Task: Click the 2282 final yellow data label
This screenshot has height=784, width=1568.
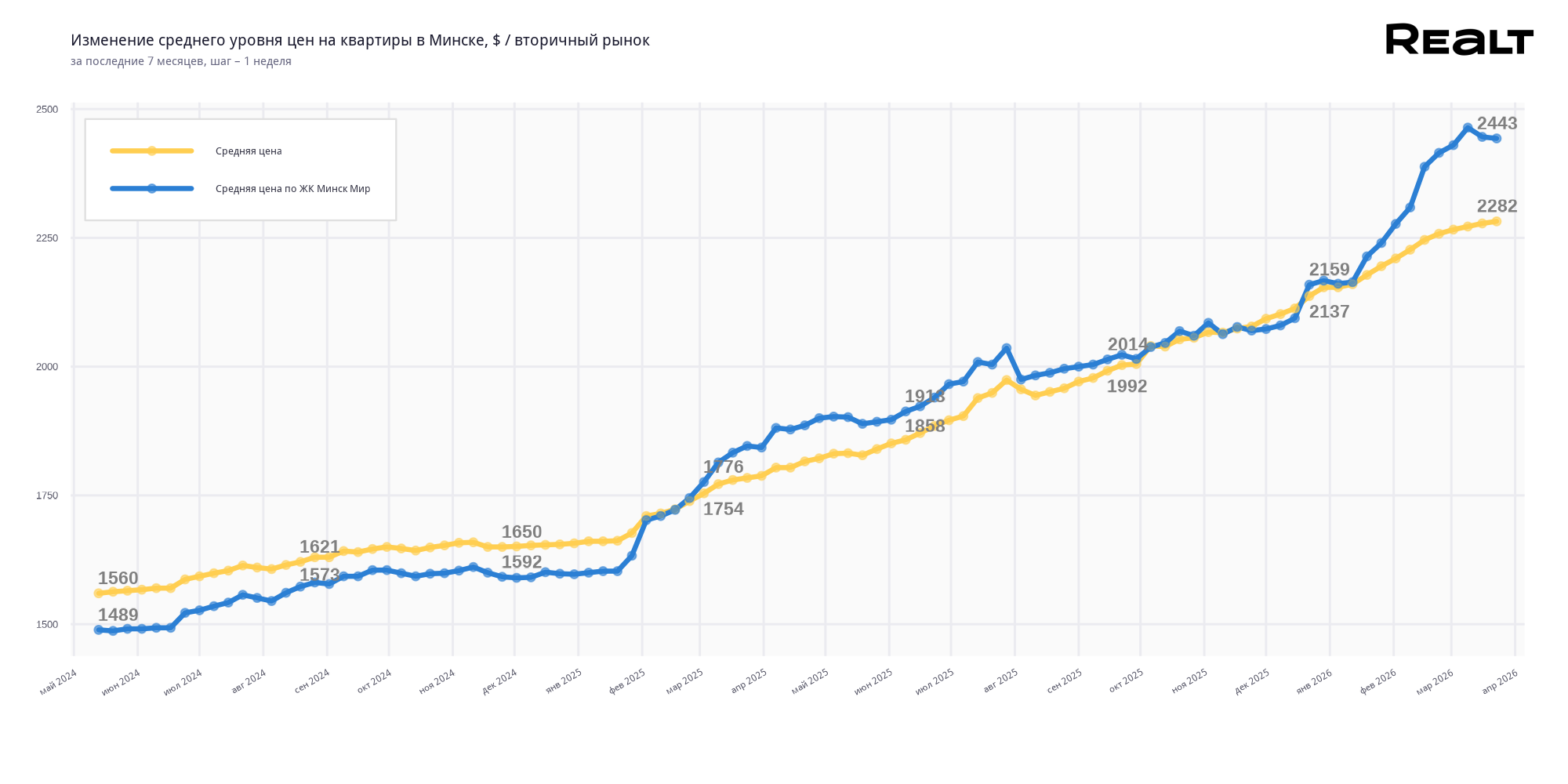Action: (1497, 206)
